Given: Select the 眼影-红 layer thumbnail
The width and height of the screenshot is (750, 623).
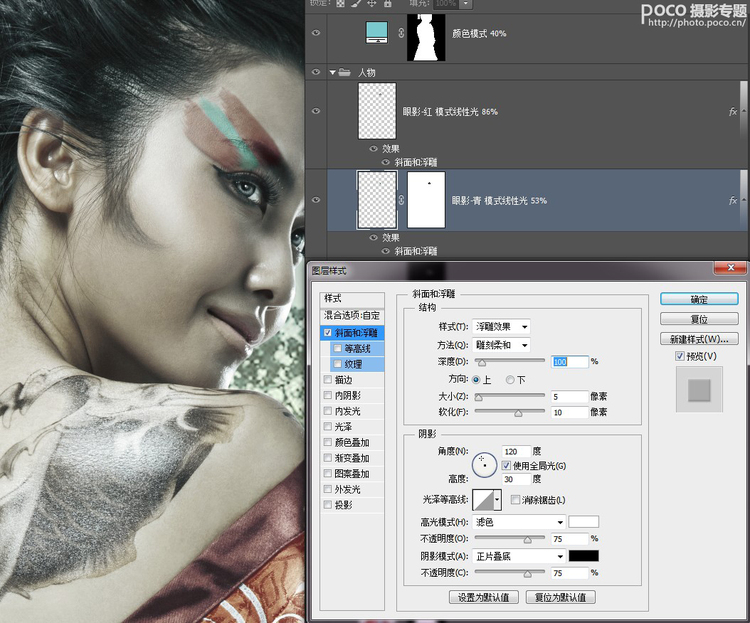Looking at the screenshot, I should [x=377, y=111].
